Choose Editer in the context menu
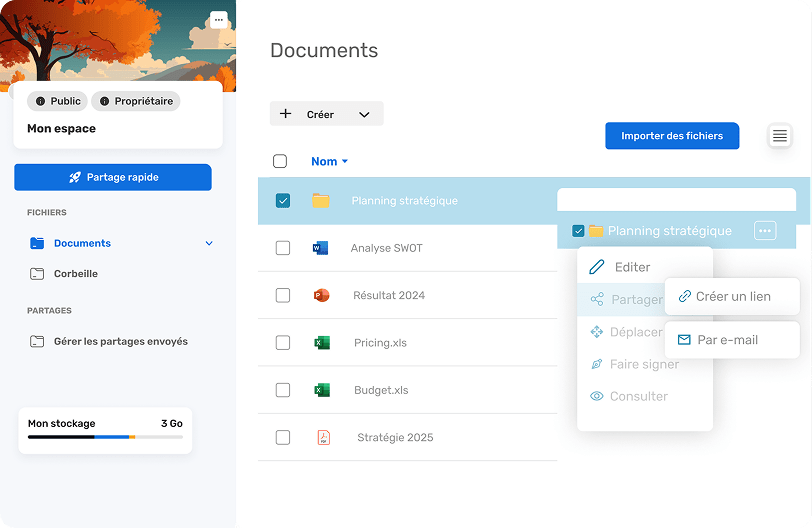The width and height of the screenshot is (812, 528). pyautogui.click(x=631, y=267)
